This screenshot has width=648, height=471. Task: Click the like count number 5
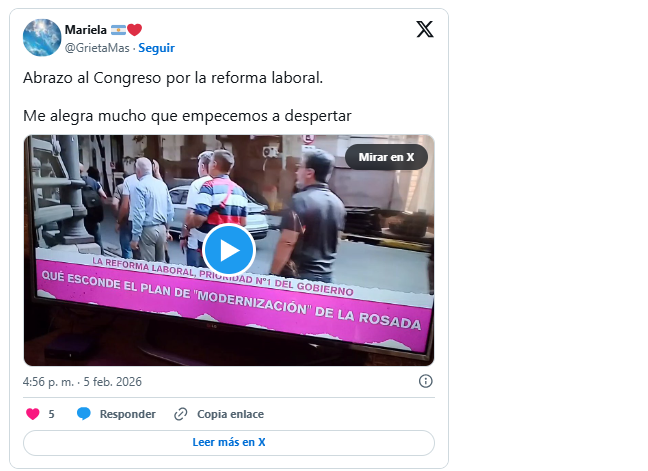(51, 414)
